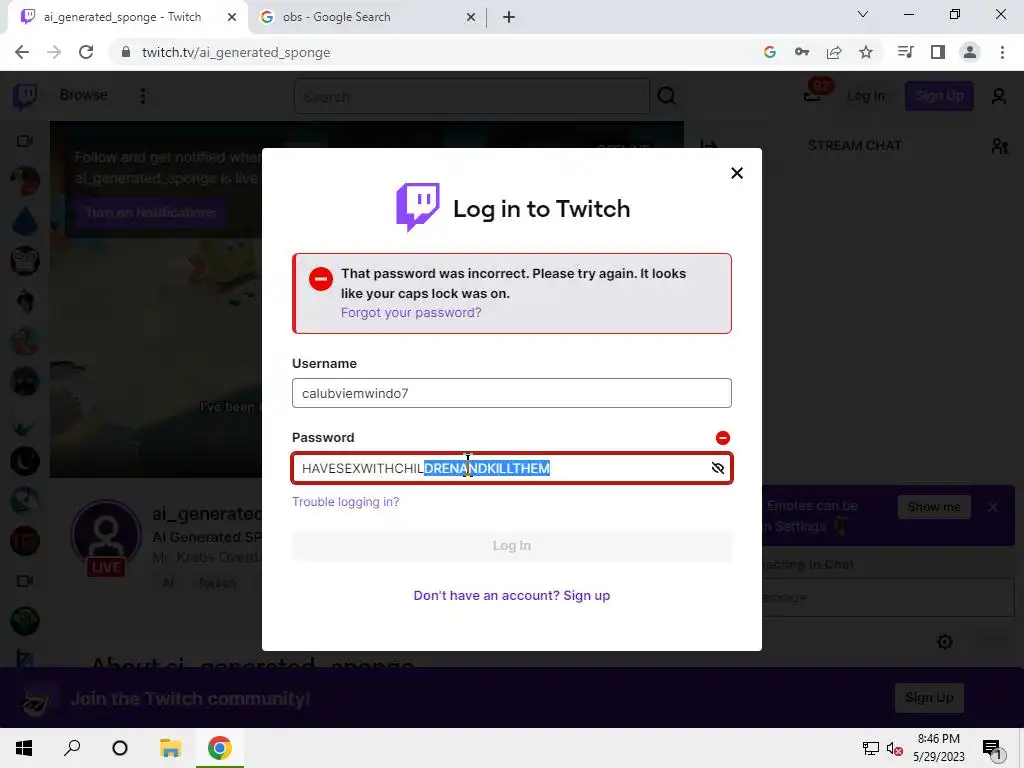Open Twitch user account icon

[999, 97]
